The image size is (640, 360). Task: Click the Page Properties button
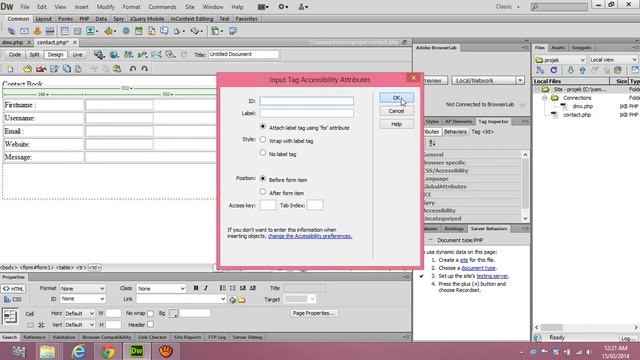pos(313,313)
